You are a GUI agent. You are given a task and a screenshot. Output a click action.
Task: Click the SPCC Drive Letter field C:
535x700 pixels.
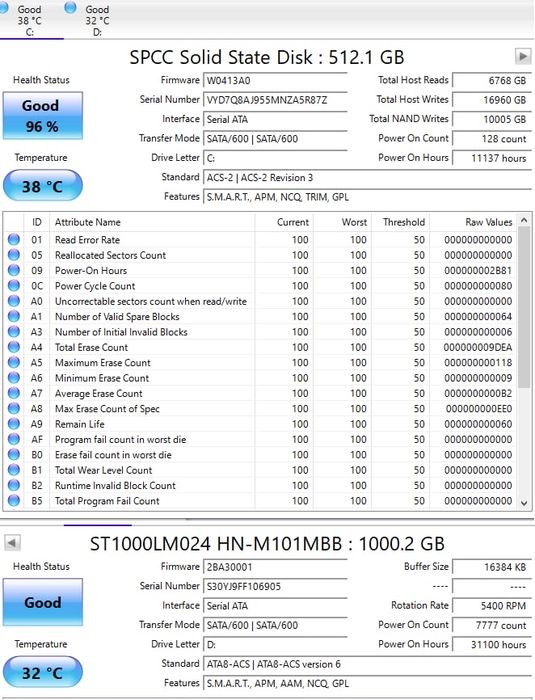click(275, 158)
